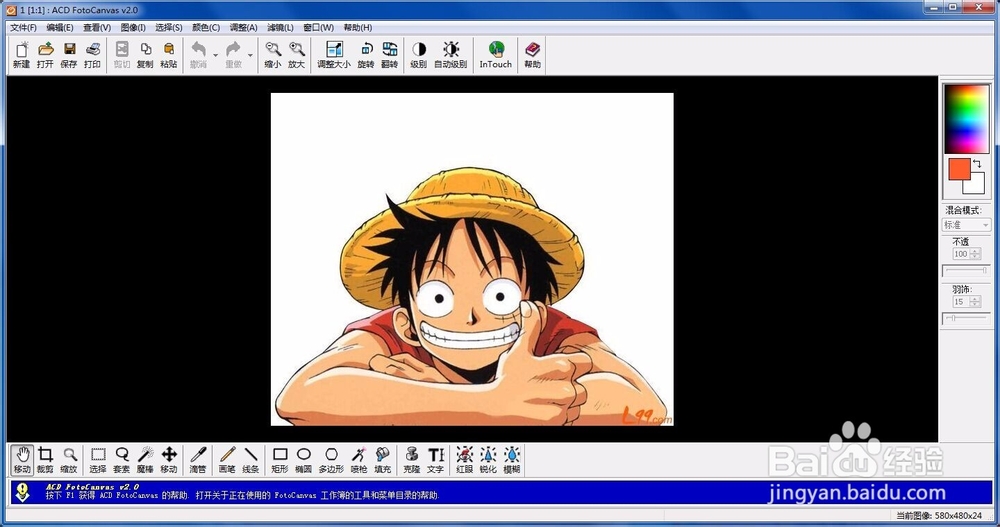
Task: Click the 粘贴 paste icon
Action: [169, 55]
